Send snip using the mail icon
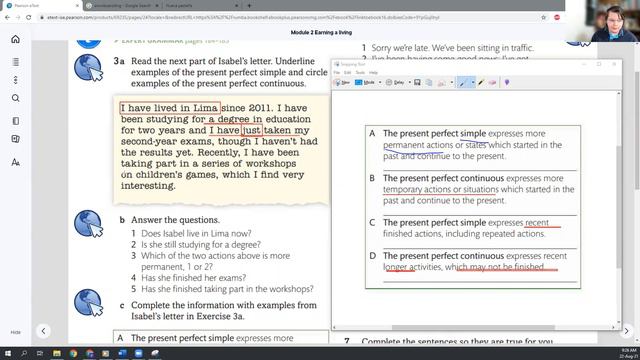This screenshot has height=360, width=640. click(x=442, y=82)
